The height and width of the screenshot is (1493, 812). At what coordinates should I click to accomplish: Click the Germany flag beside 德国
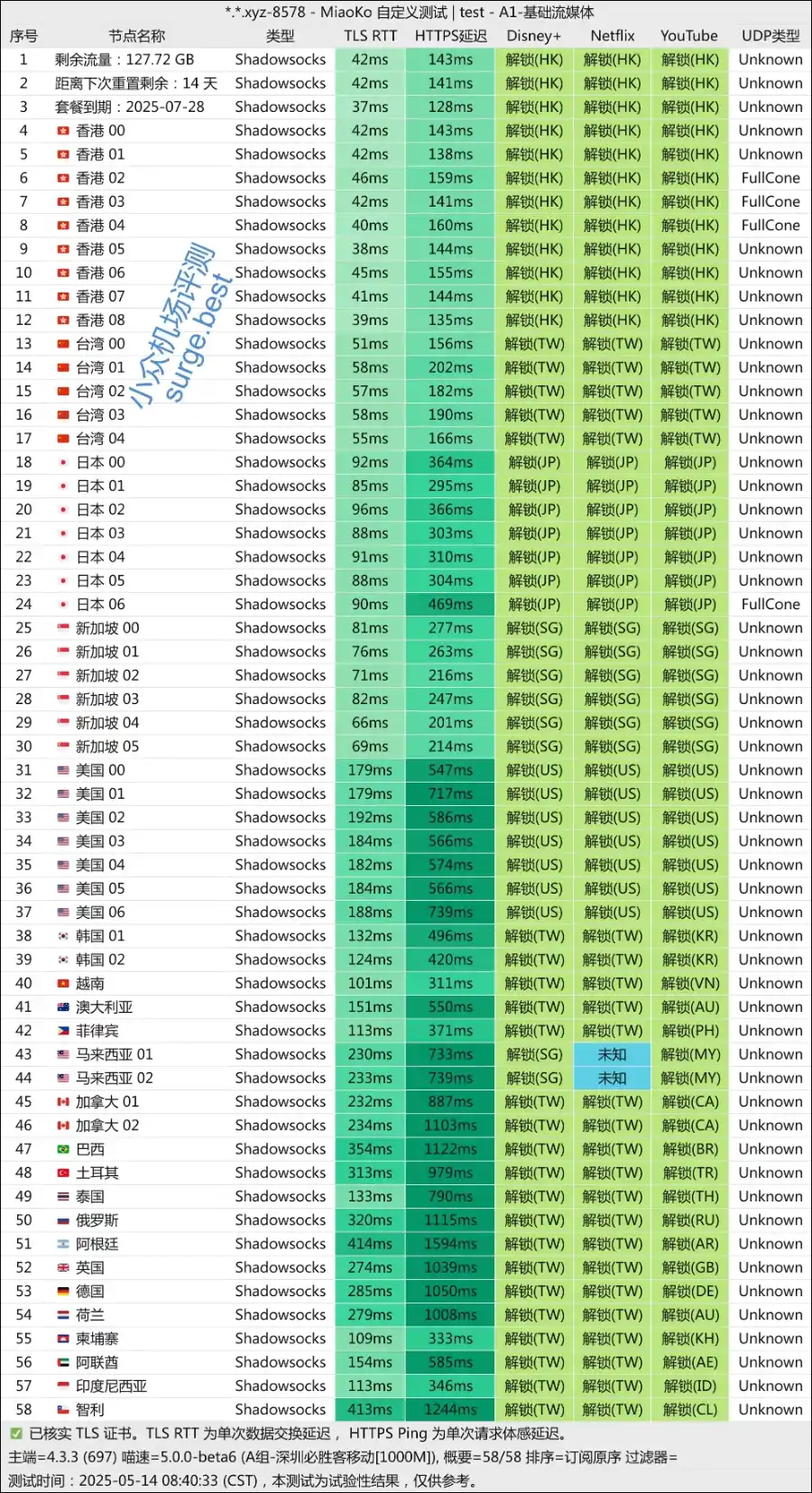[63, 1292]
